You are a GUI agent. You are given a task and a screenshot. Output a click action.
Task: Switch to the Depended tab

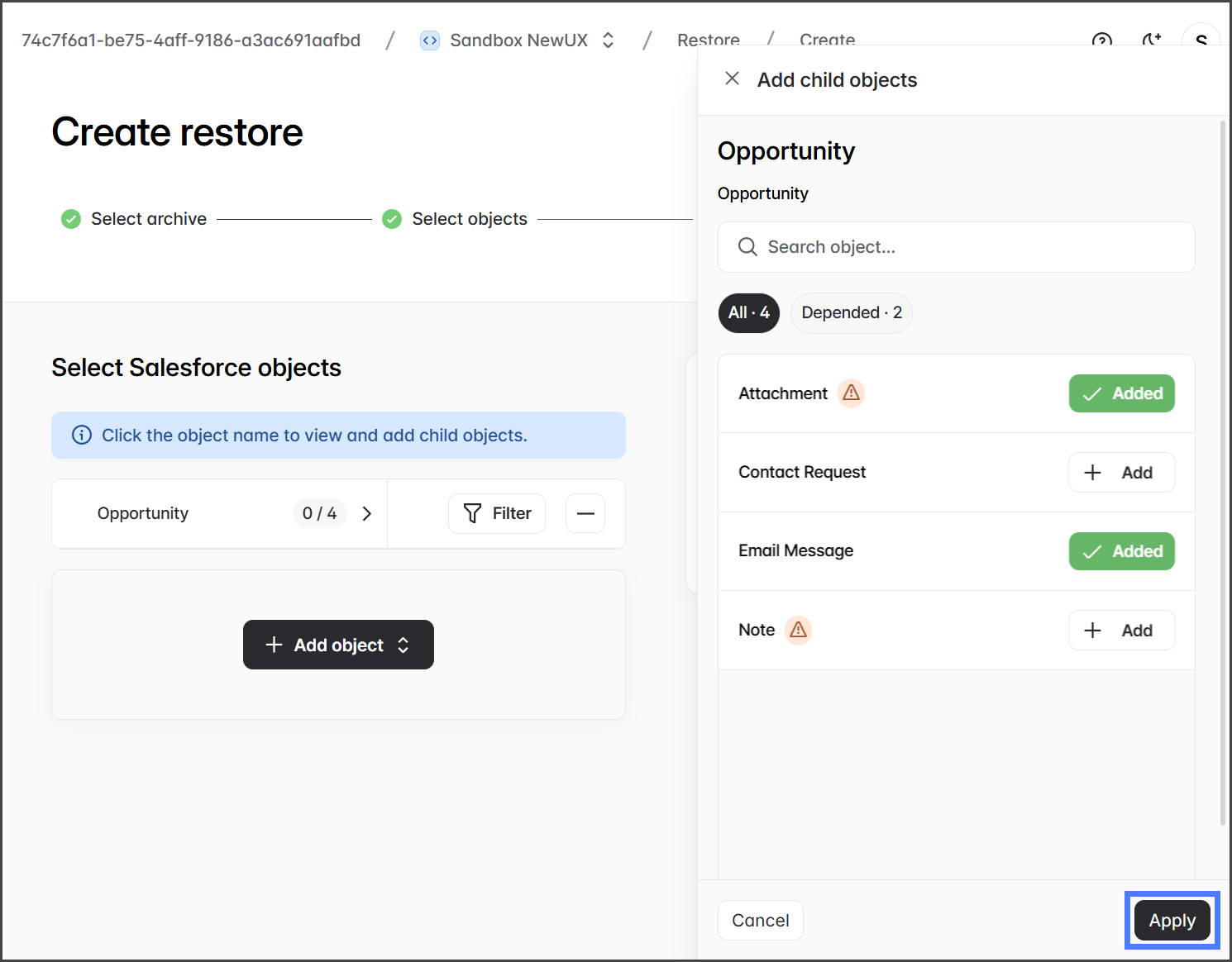851,313
